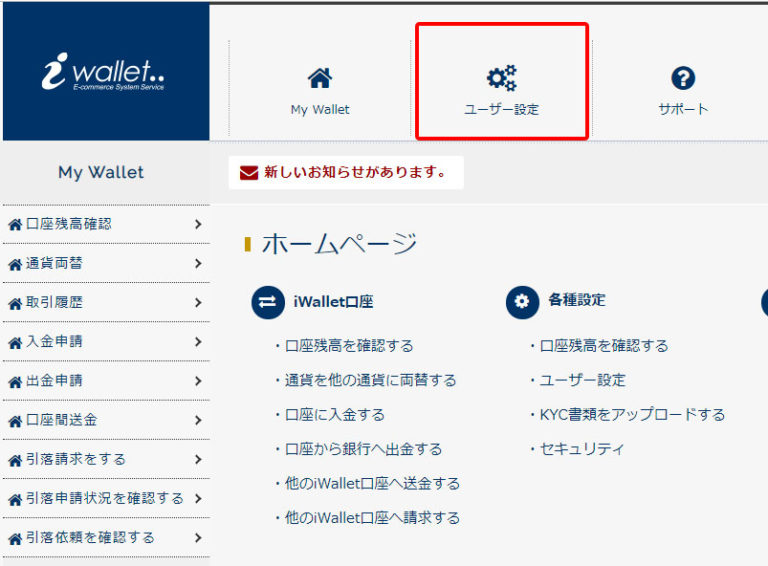This screenshot has height=566, width=768.
Task: Select 引落申請状況を確認する in the sidebar menu
Action: [x=105, y=498]
